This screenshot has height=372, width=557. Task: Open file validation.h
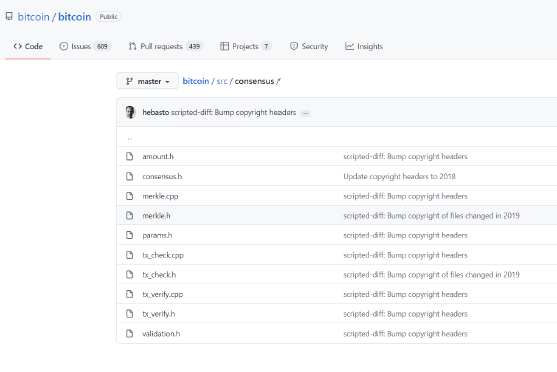pyautogui.click(x=161, y=334)
